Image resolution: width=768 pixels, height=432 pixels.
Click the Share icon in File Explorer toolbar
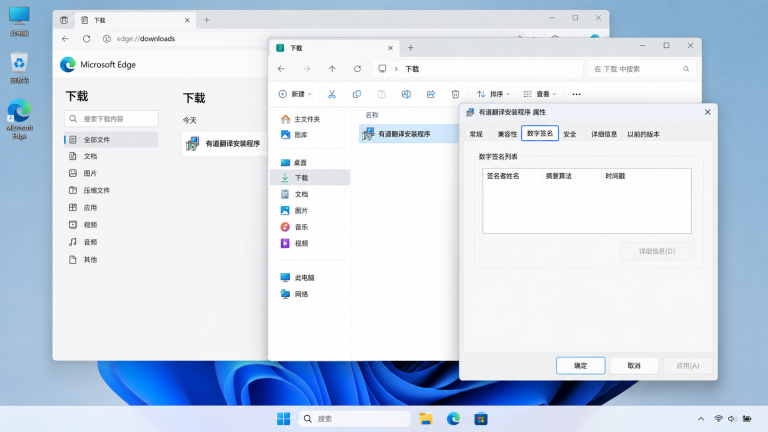[x=431, y=94]
